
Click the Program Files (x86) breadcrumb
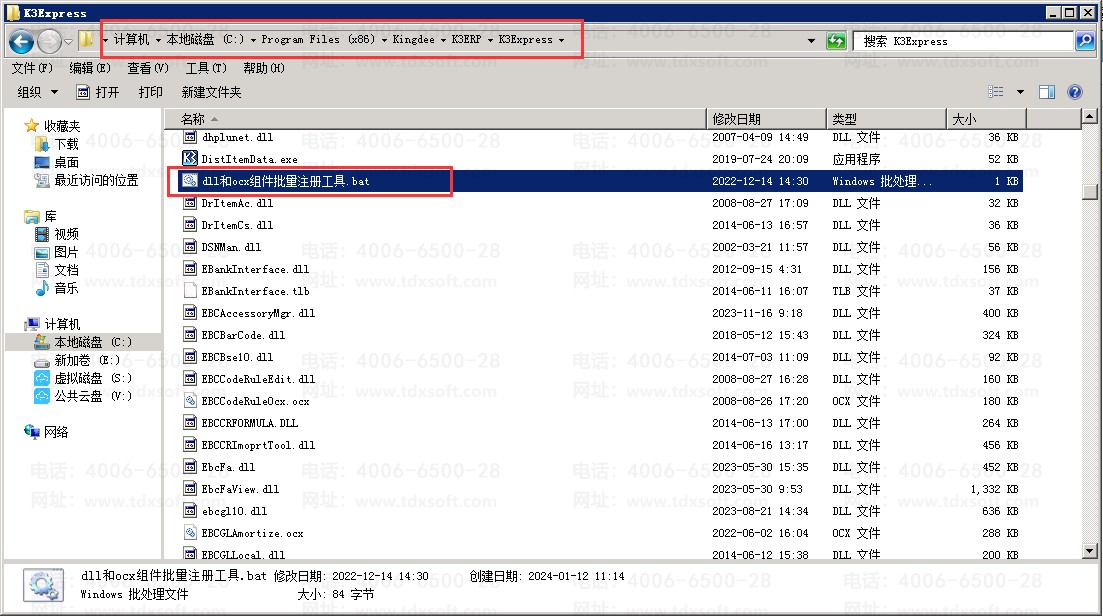pos(318,39)
